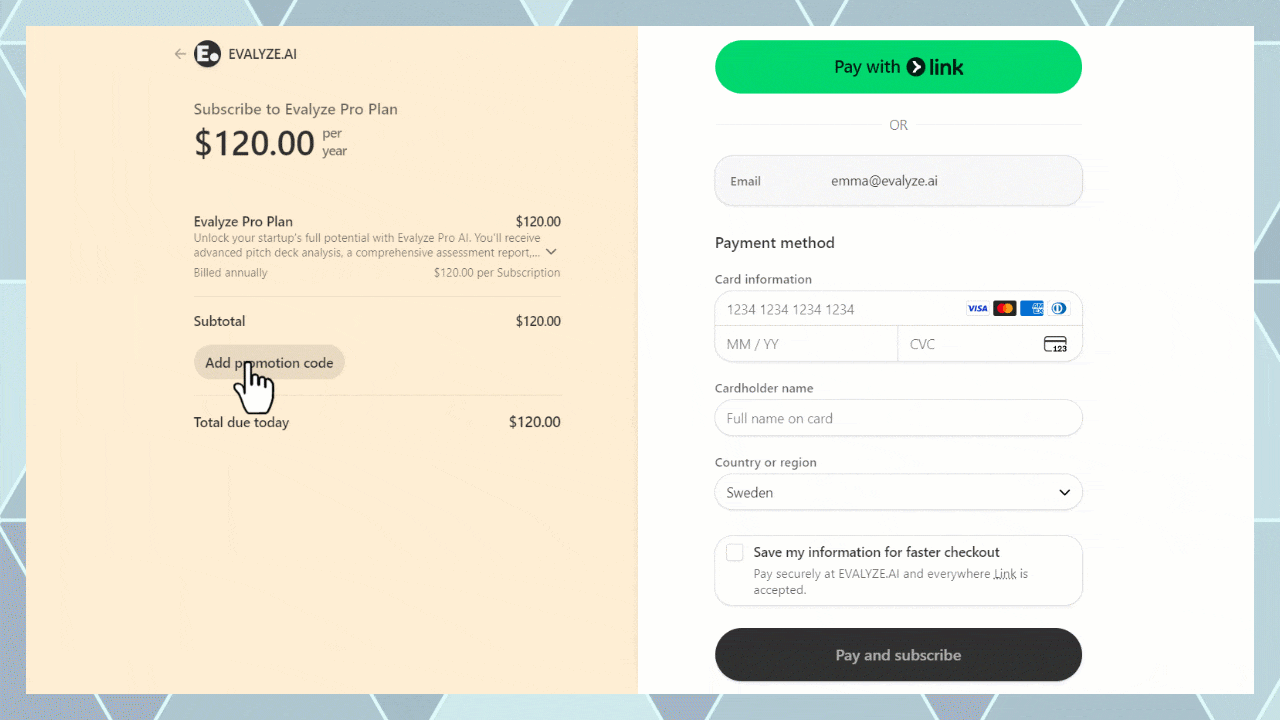Image resolution: width=1280 pixels, height=720 pixels.
Task: Open the Country or region dropdown
Action: click(x=898, y=492)
